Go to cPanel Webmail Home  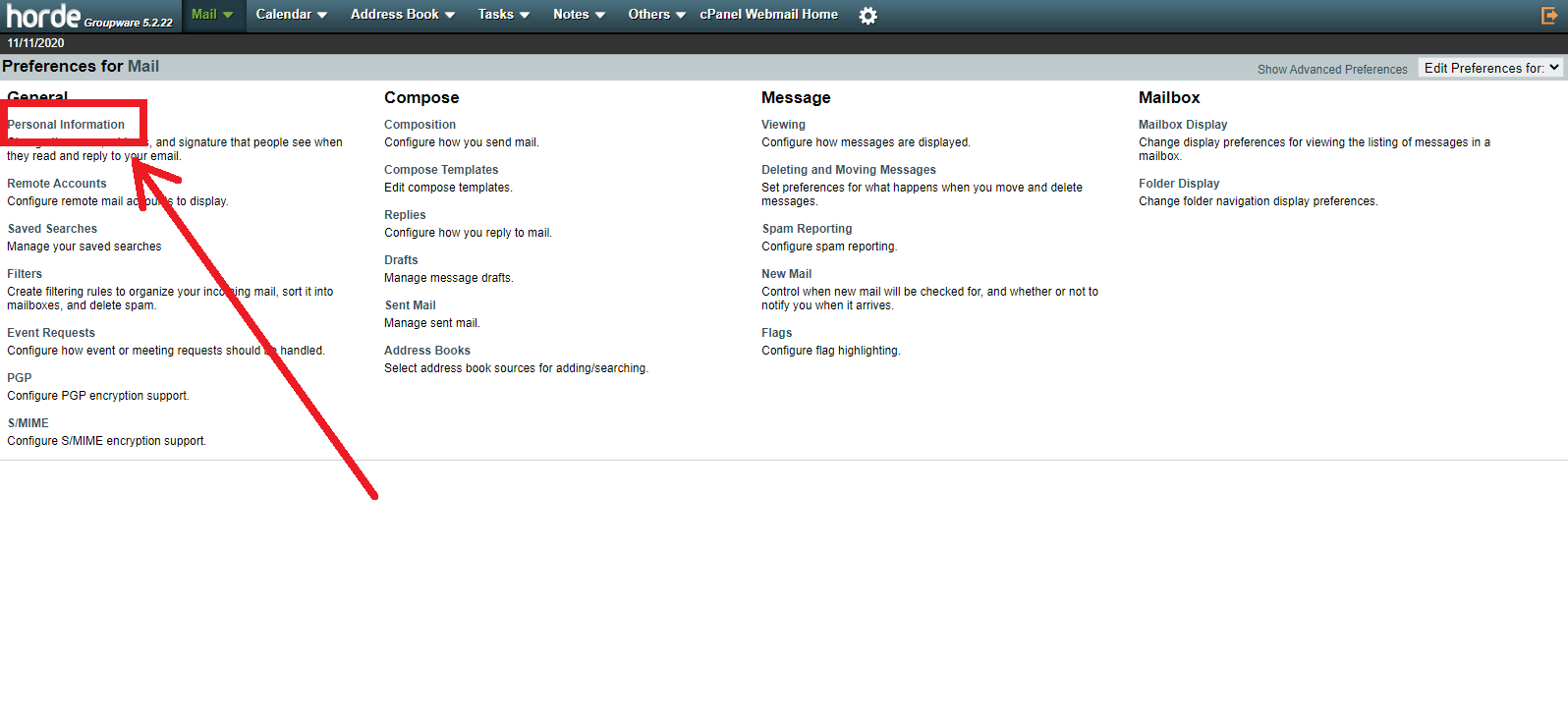point(768,15)
